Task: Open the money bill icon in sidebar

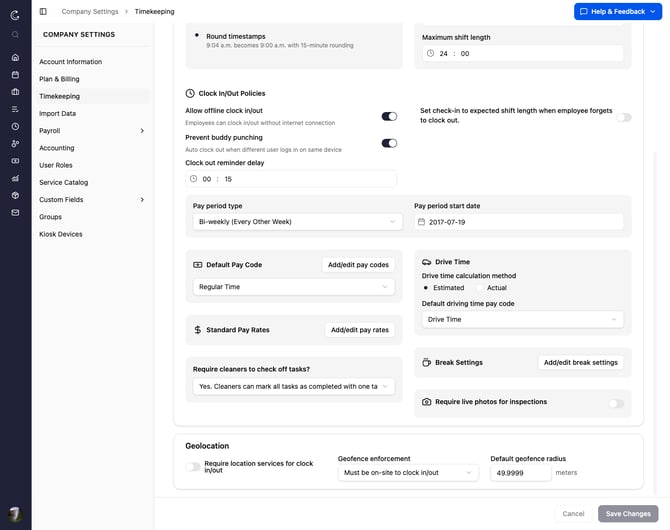Action: 15,161
